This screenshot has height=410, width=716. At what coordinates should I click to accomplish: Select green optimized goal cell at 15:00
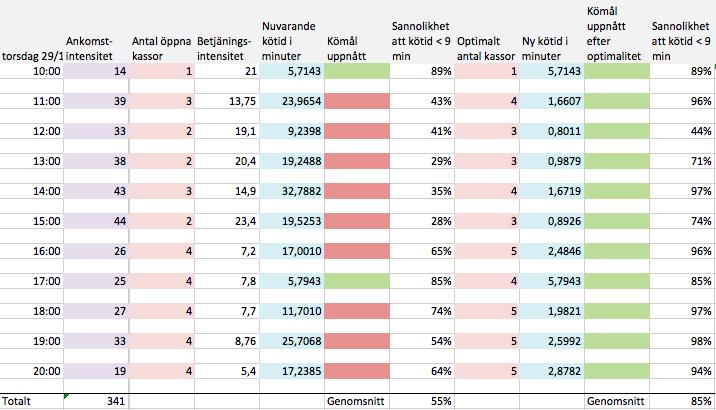[x=617, y=221]
